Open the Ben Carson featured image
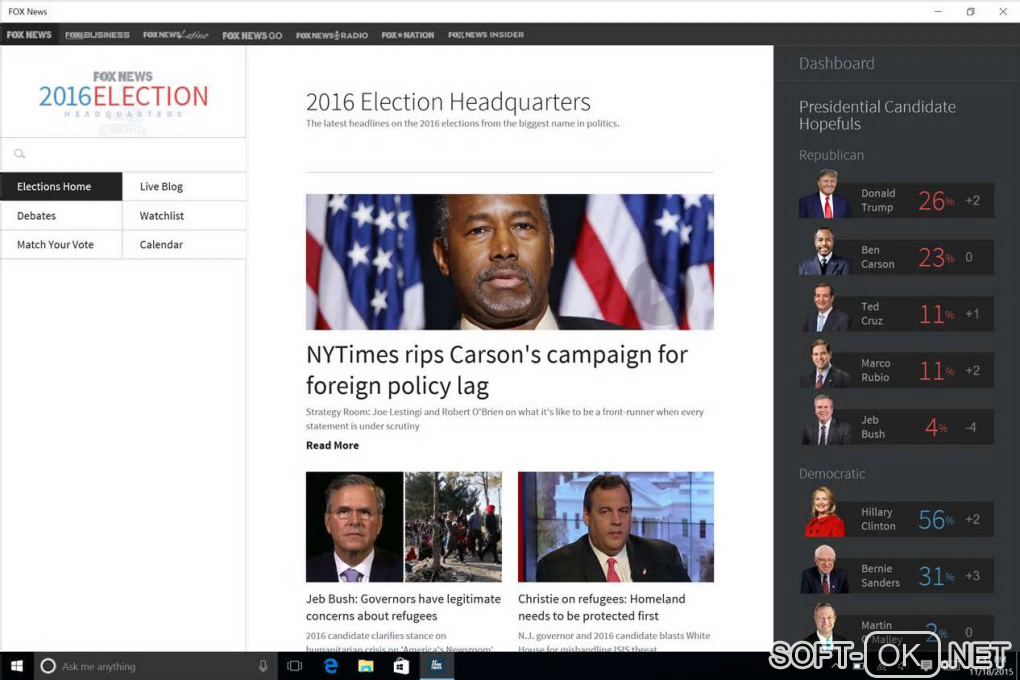The image size is (1020, 680). pos(509,262)
